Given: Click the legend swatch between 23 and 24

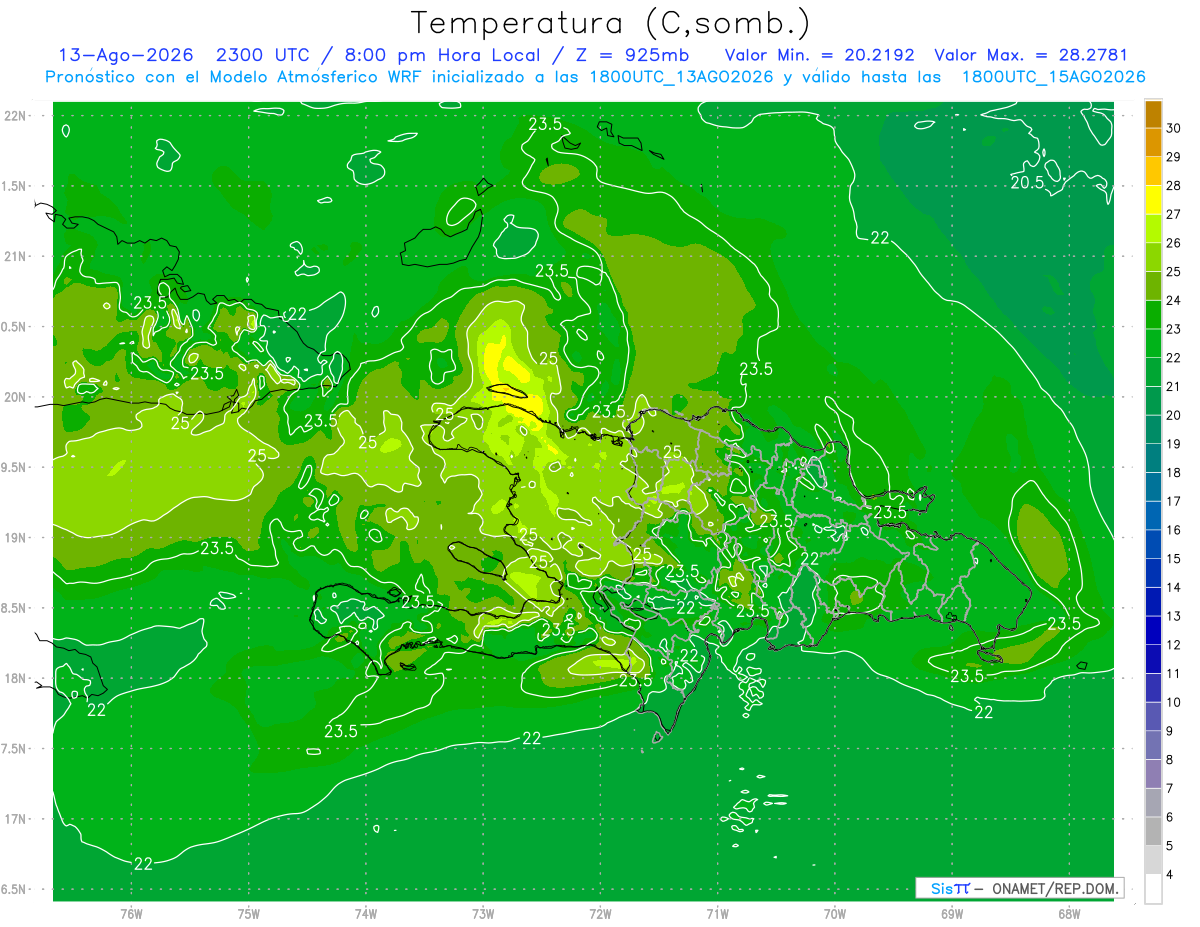Looking at the screenshot, I should [1153, 315].
